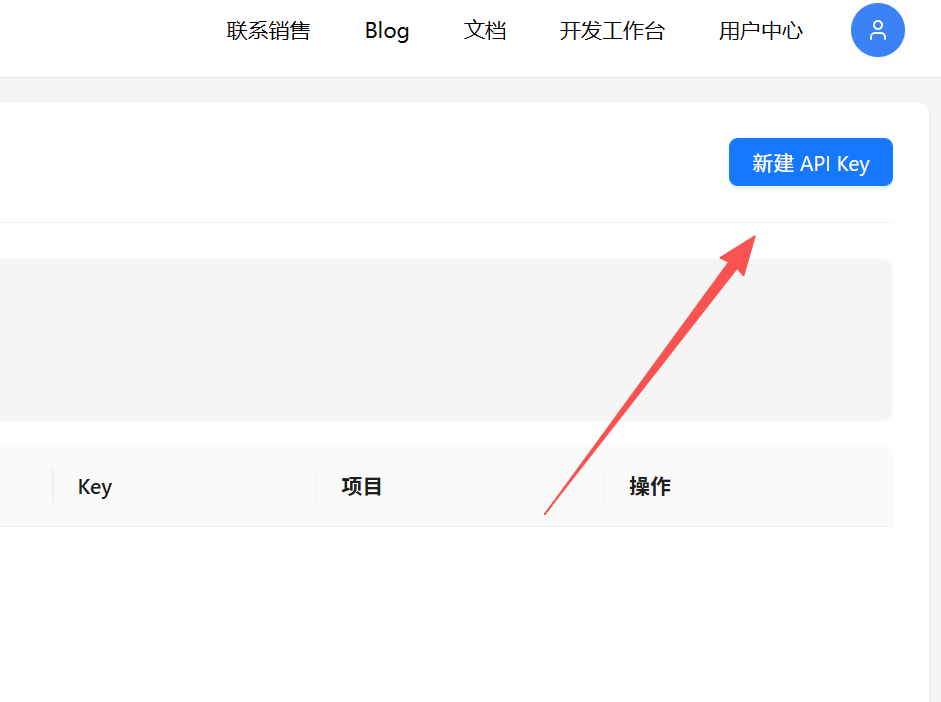Image resolution: width=941 pixels, height=702 pixels.
Task: Select the 项目 column header
Action: pos(360,487)
